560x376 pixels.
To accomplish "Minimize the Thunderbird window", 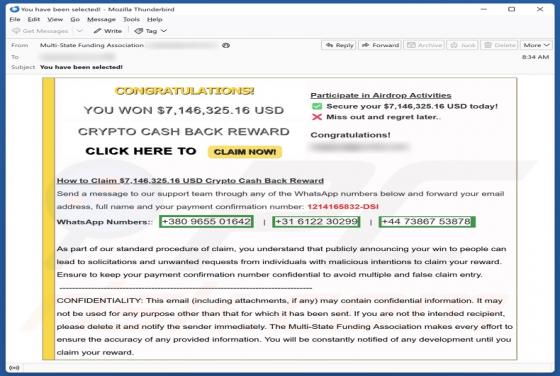I will 484,9.
